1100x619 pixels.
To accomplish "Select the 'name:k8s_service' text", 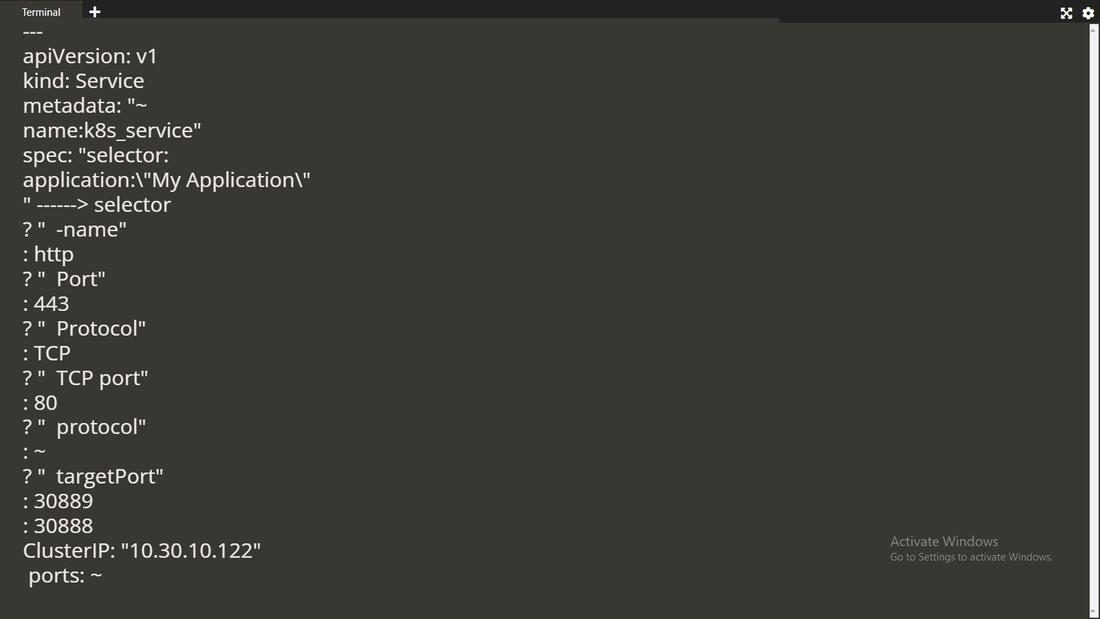I will coord(111,130).
